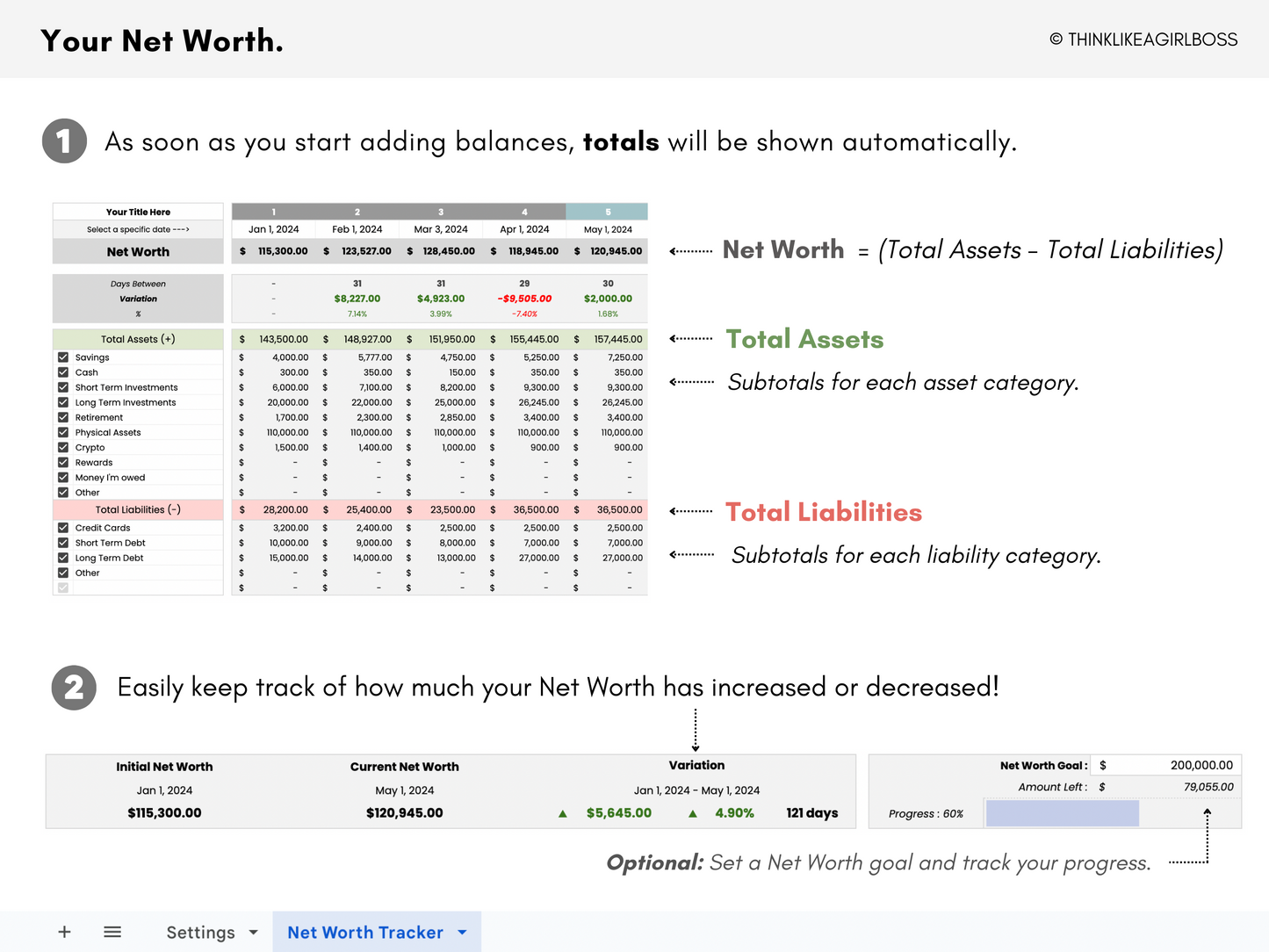
Task: Click the May 1, 2024 column header
Action: (608, 229)
